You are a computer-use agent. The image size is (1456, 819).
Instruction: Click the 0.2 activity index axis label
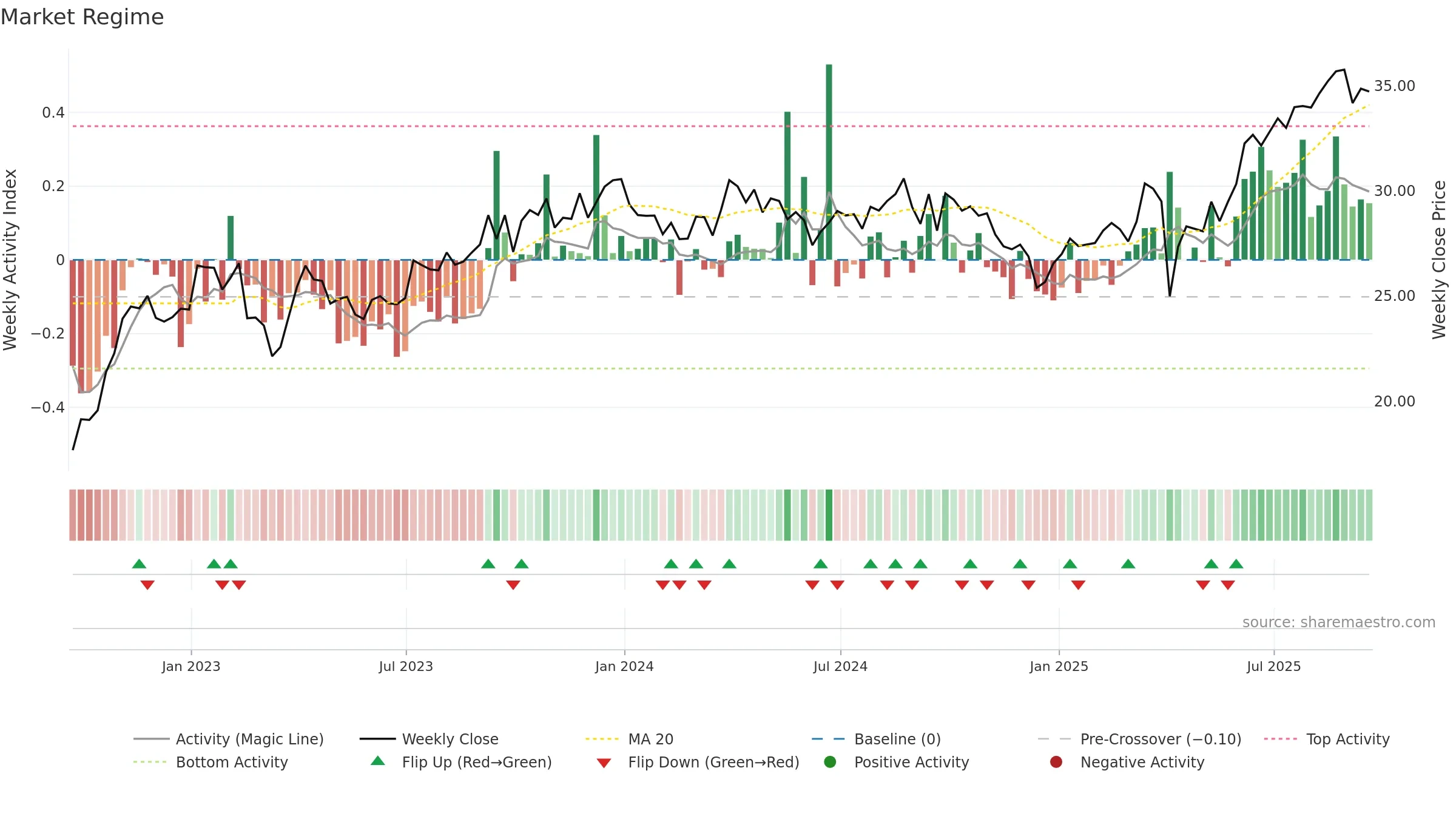tap(53, 186)
